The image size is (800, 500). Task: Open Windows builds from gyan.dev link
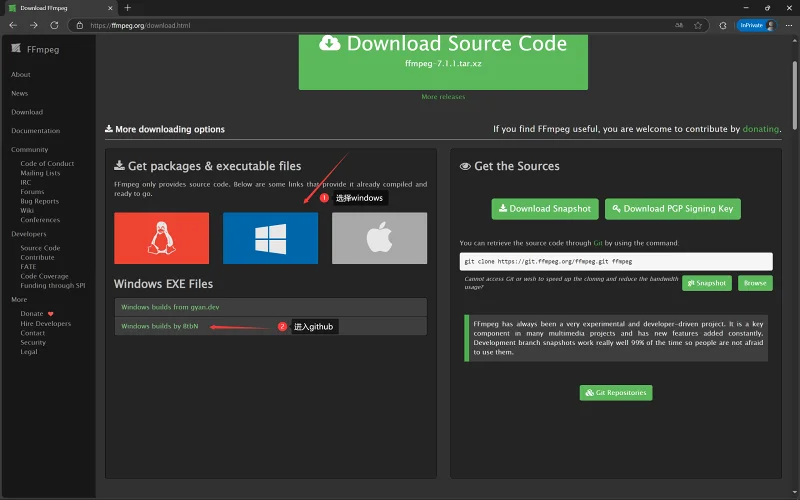[170, 307]
